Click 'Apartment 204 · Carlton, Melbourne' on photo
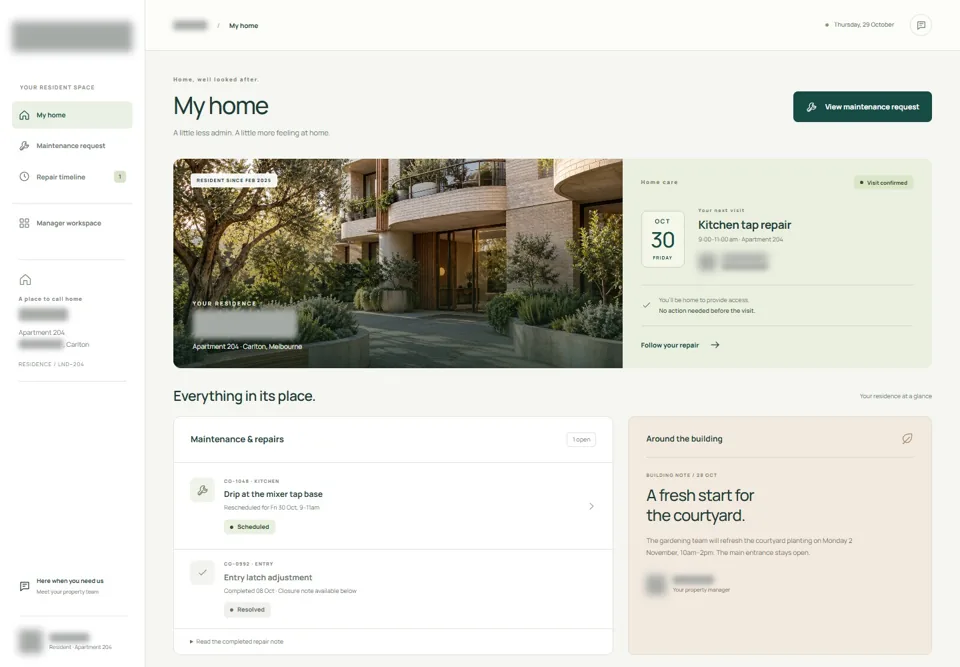 [x=247, y=346]
